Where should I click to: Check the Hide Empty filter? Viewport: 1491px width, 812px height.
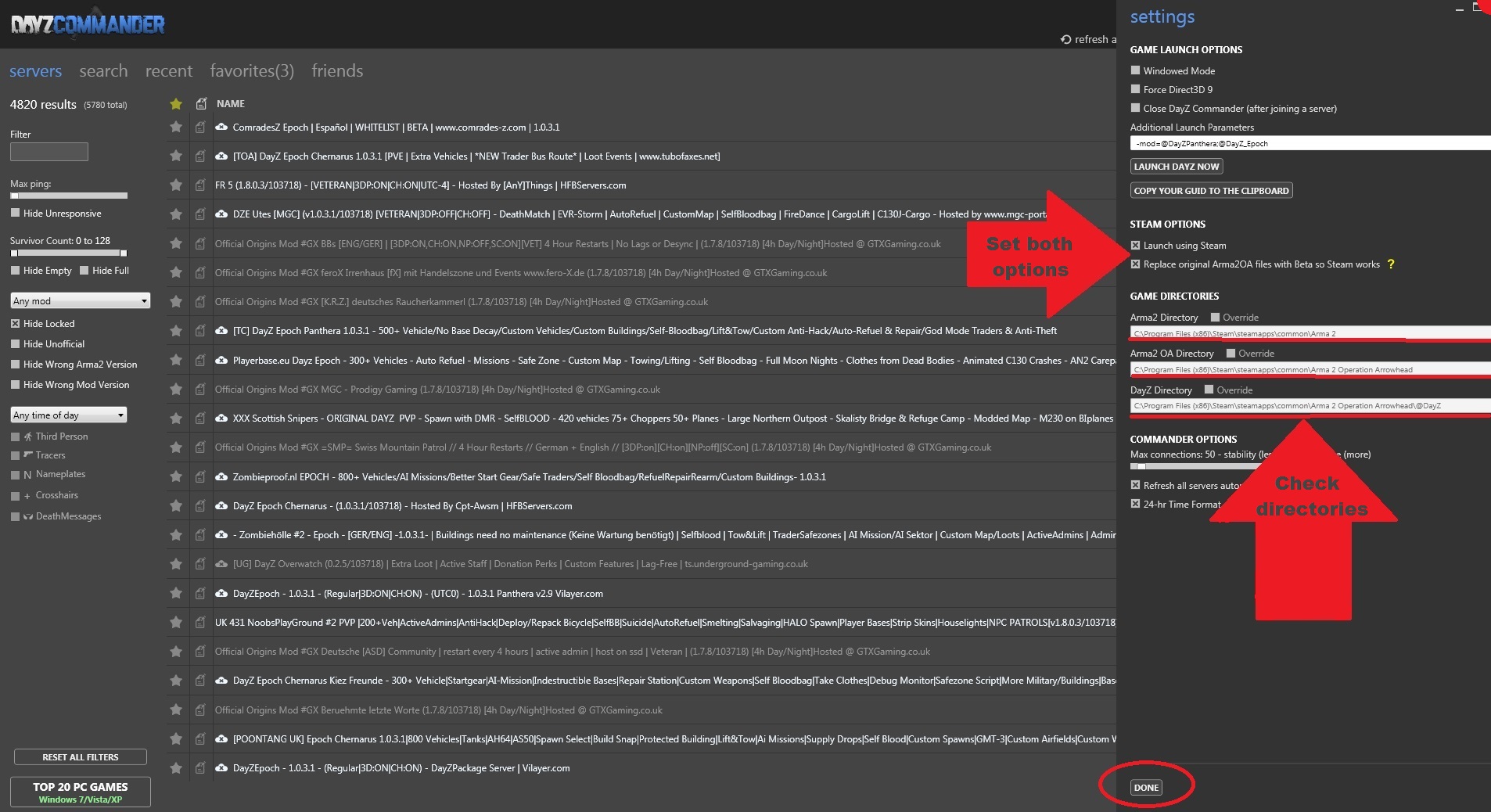[15, 270]
